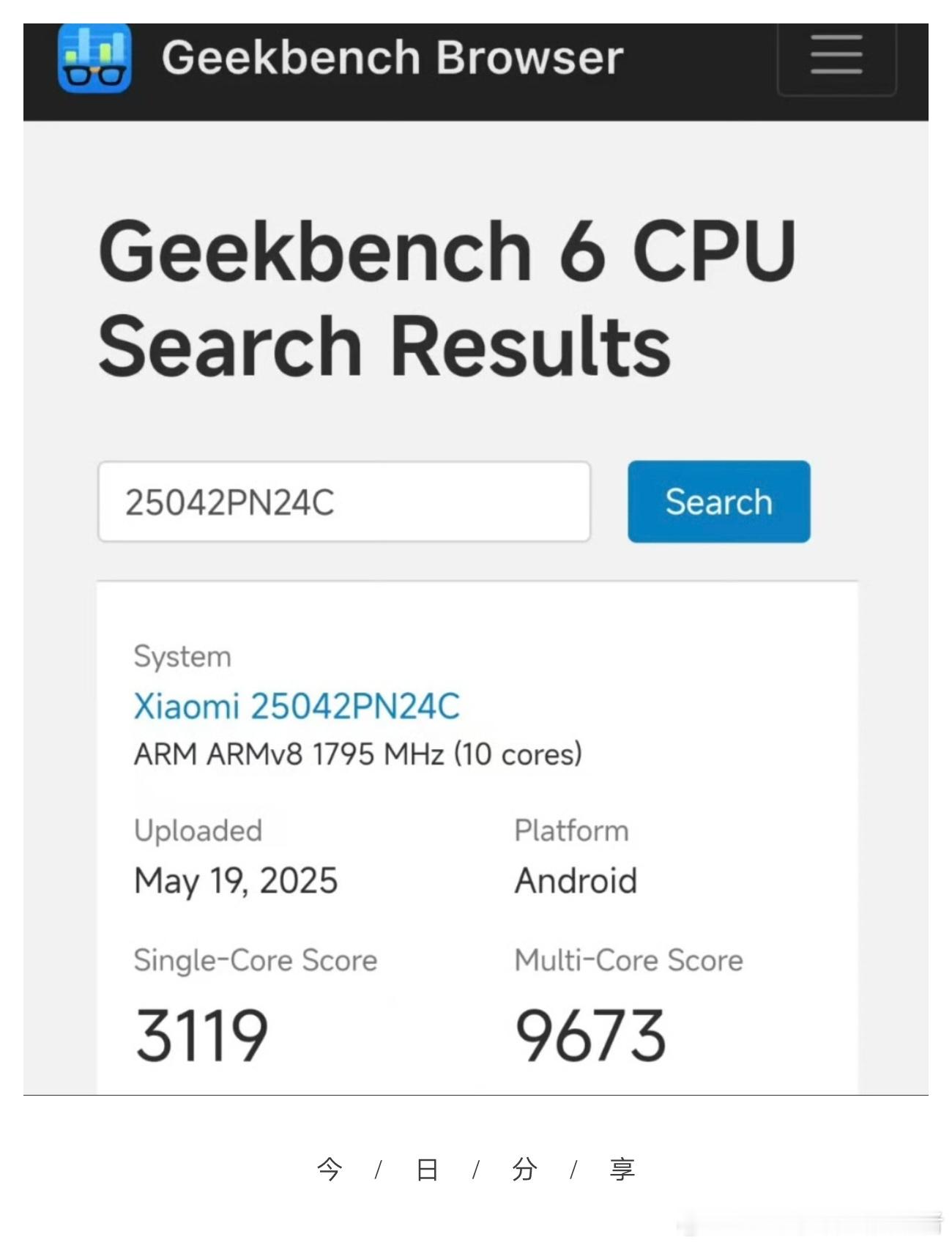This screenshot has height=1245, width=952.
Task: Click the Multi-Core Score label
Action: (x=628, y=960)
